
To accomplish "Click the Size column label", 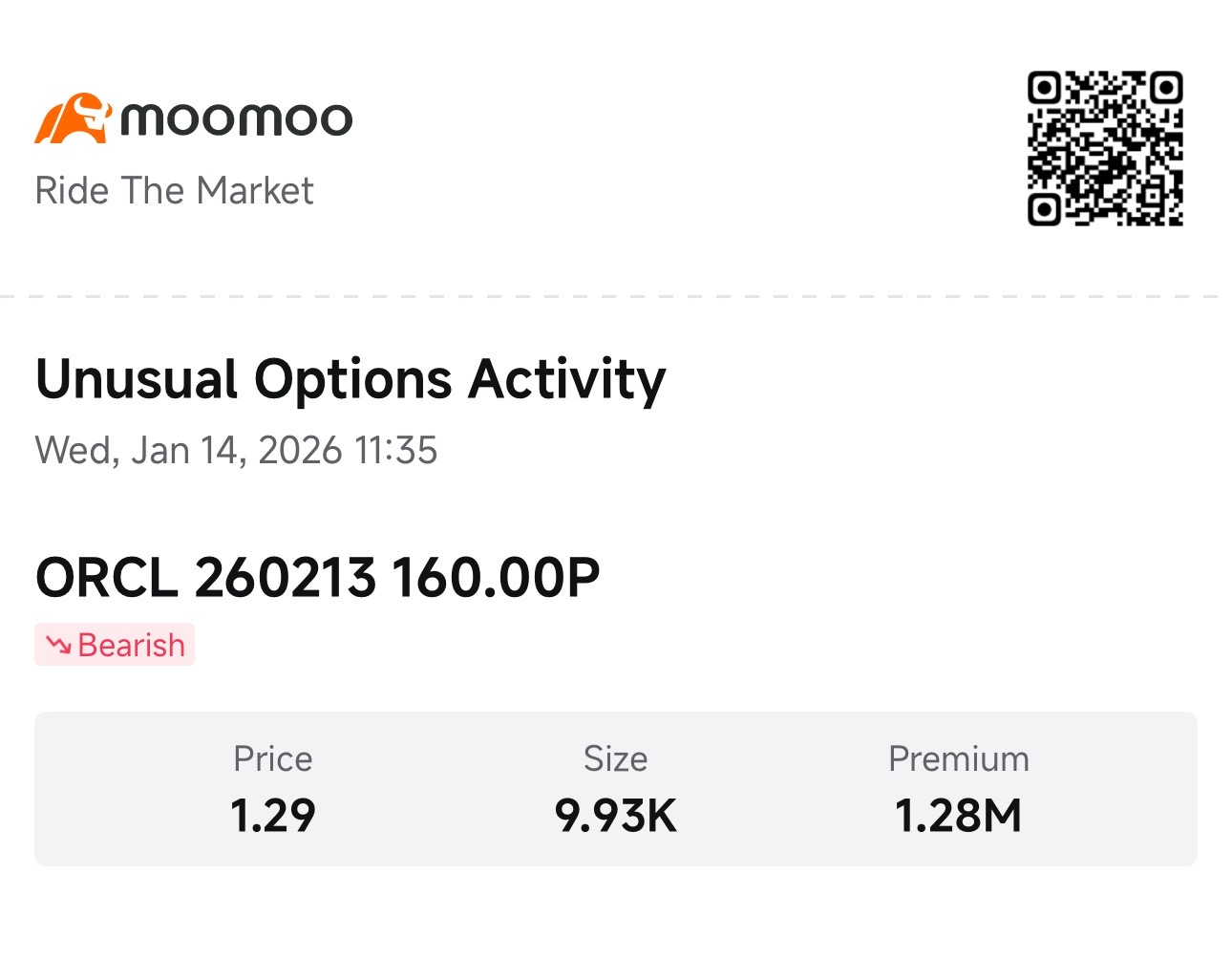I will 616,759.
